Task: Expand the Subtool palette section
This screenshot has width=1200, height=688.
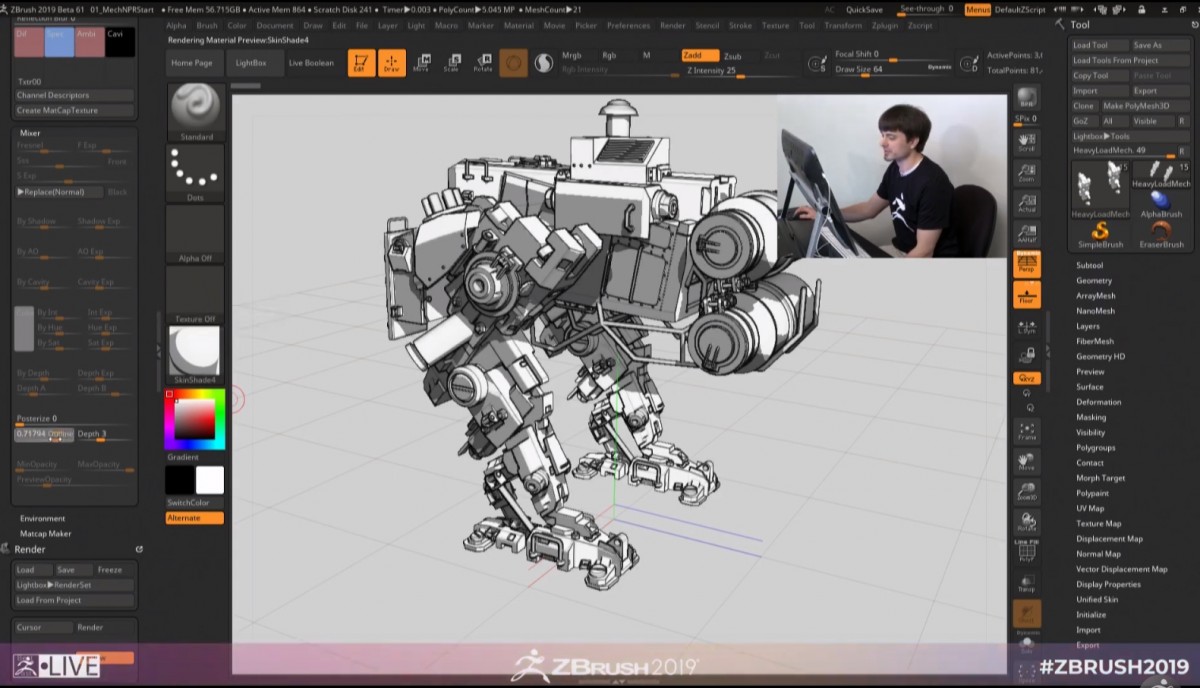Action: tap(1089, 266)
